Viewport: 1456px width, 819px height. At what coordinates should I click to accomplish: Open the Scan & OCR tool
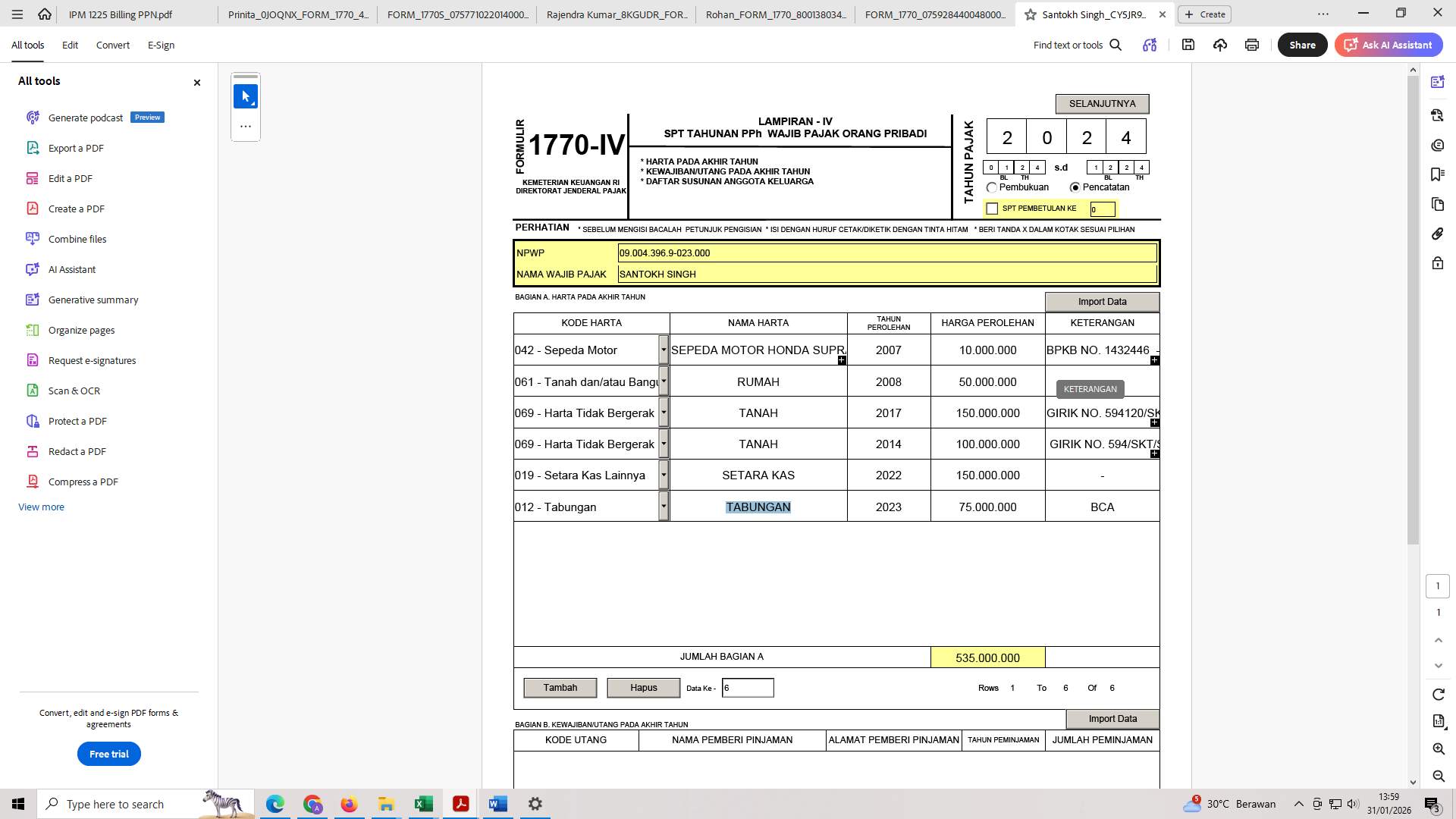tap(74, 390)
